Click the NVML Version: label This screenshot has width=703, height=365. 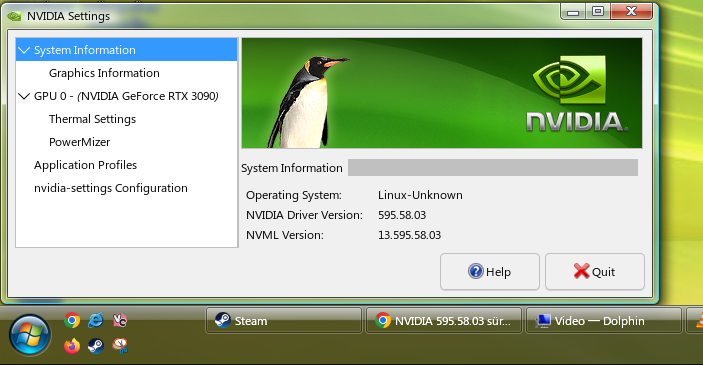[x=285, y=235]
